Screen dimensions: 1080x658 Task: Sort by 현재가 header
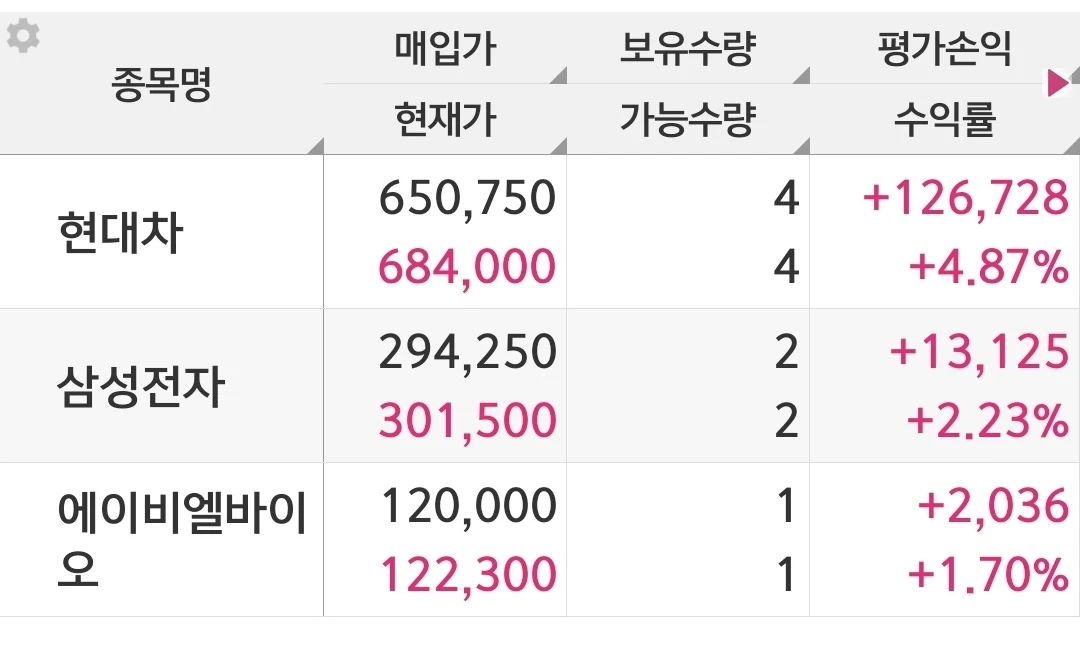(x=445, y=119)
